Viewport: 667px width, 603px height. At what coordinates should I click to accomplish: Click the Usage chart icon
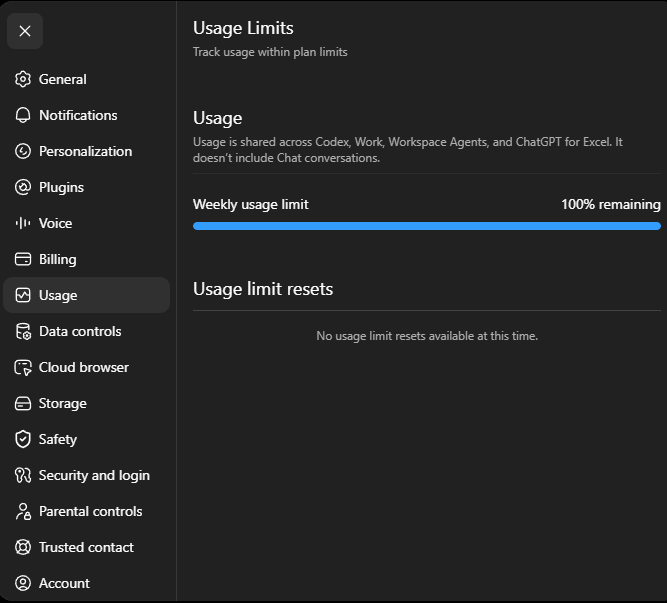[x=23, y=295]
